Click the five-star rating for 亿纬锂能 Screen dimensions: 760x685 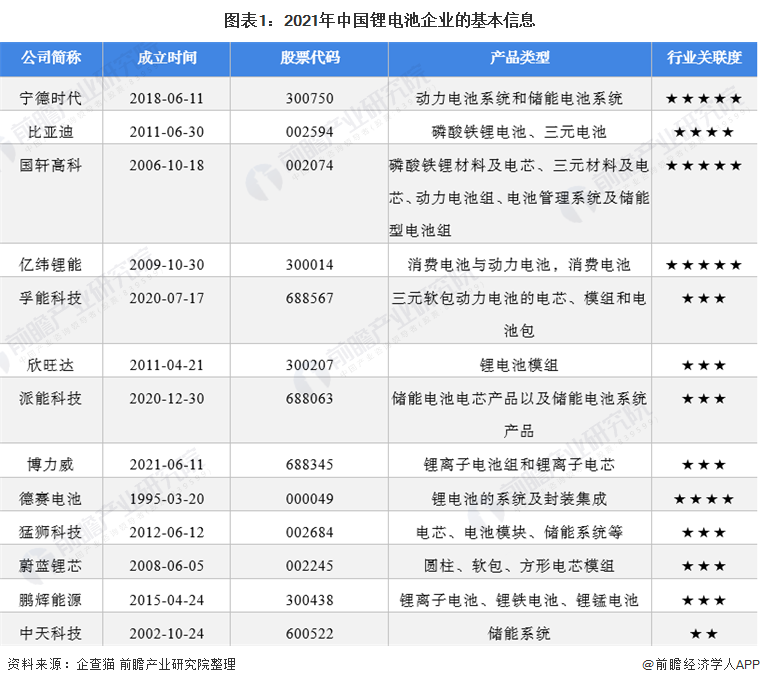[704, 265]
